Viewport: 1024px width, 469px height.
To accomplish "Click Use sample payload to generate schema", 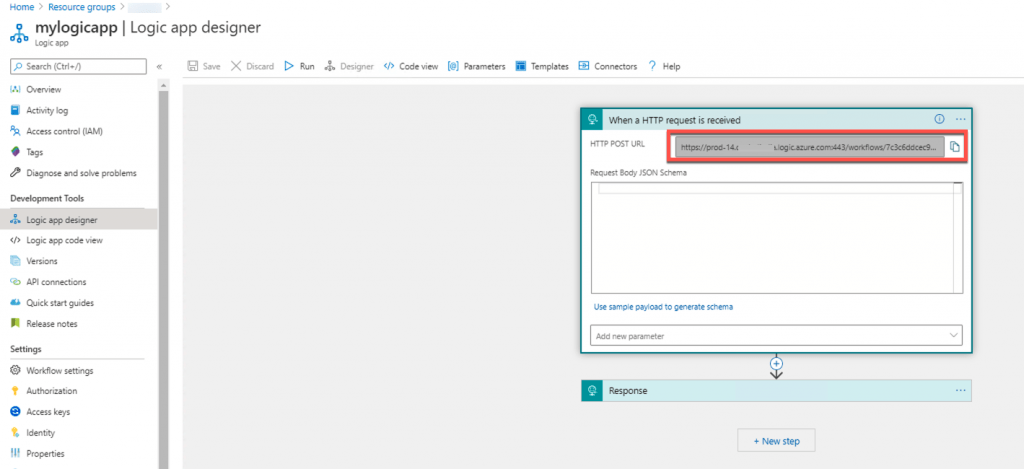I will click(663, 307).
